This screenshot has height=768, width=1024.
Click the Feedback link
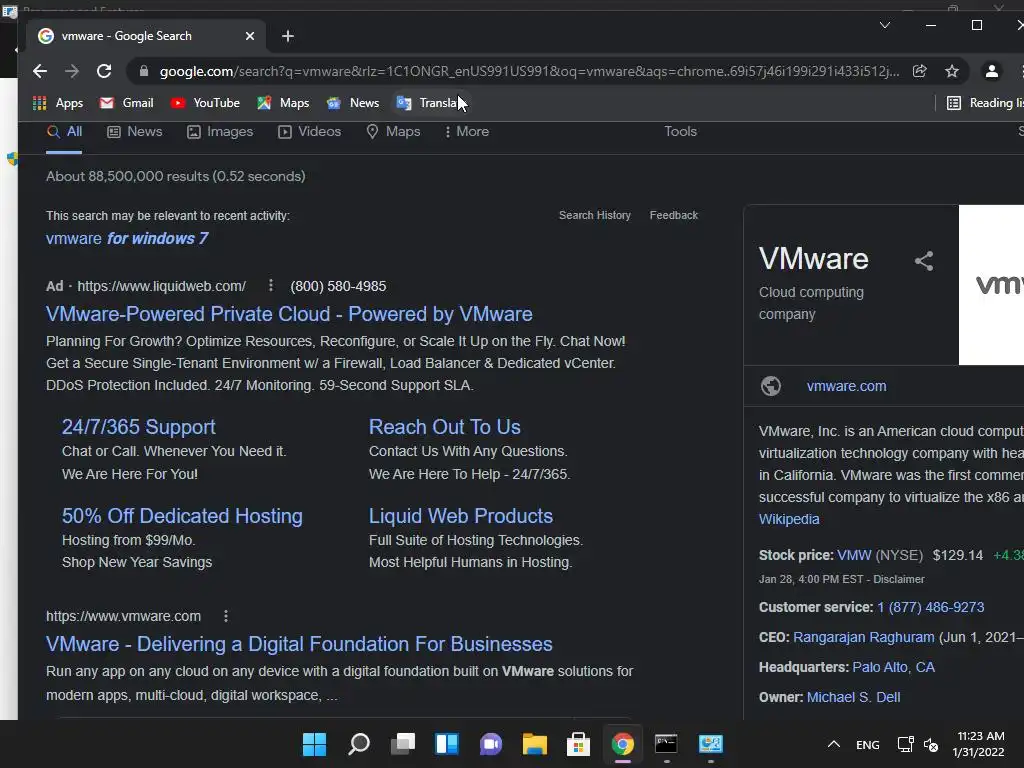[x=673, y=216]
